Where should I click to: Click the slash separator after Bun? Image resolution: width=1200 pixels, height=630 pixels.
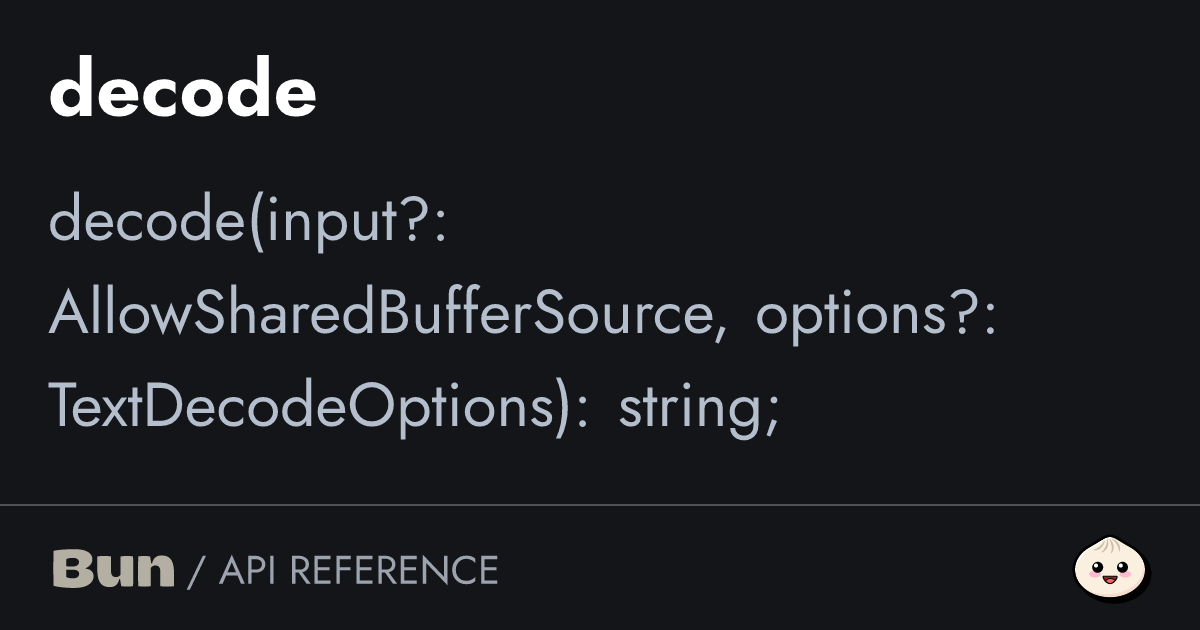click(196, 570)
